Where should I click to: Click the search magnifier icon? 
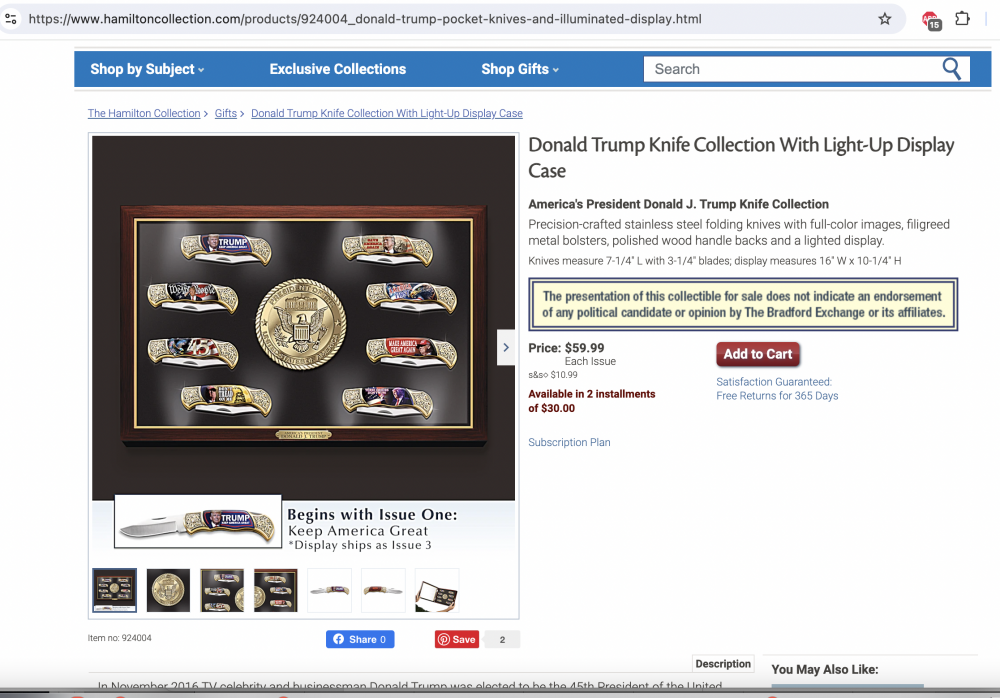coord(951,68)
